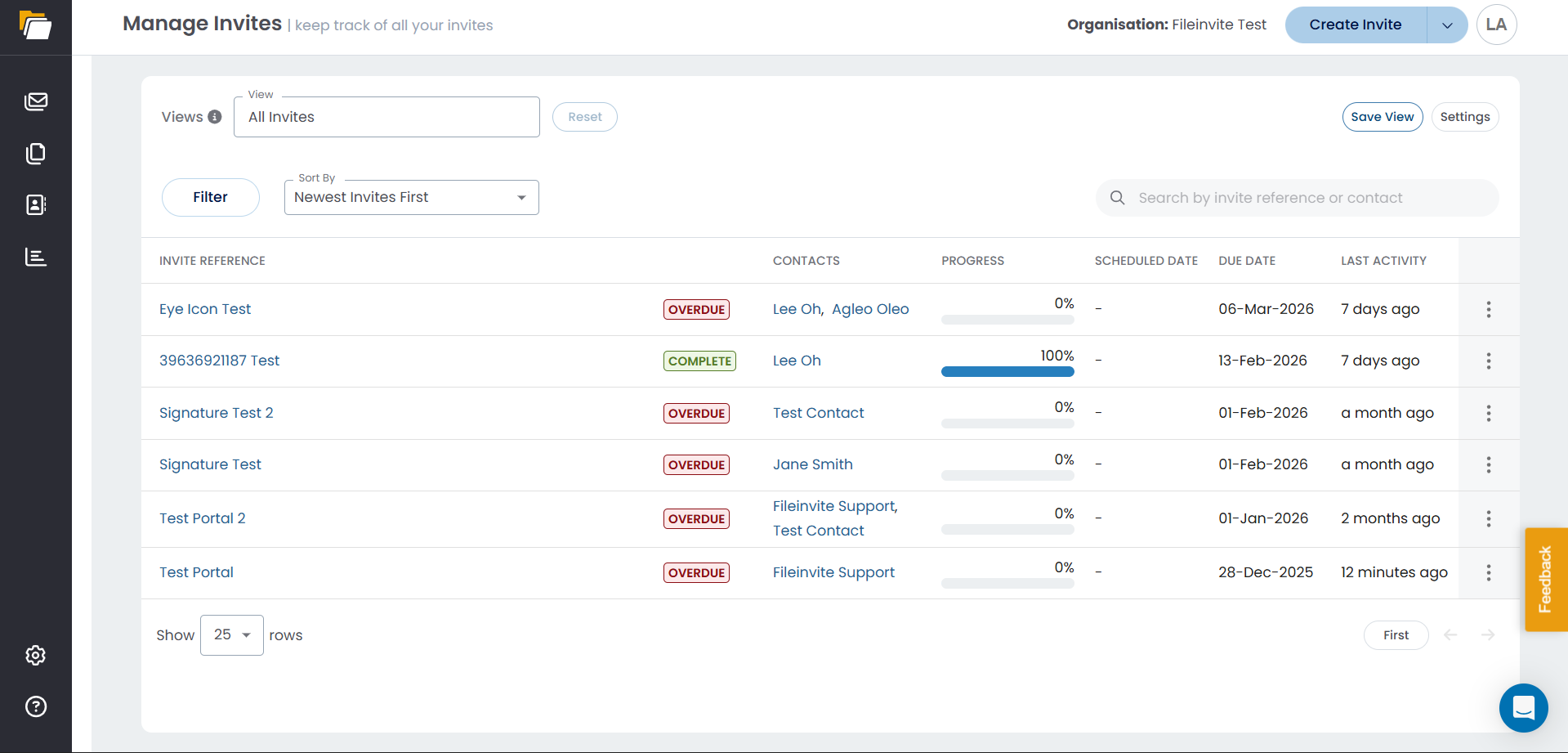
Task: Open the help question mark icon
Action: (36, 706)
